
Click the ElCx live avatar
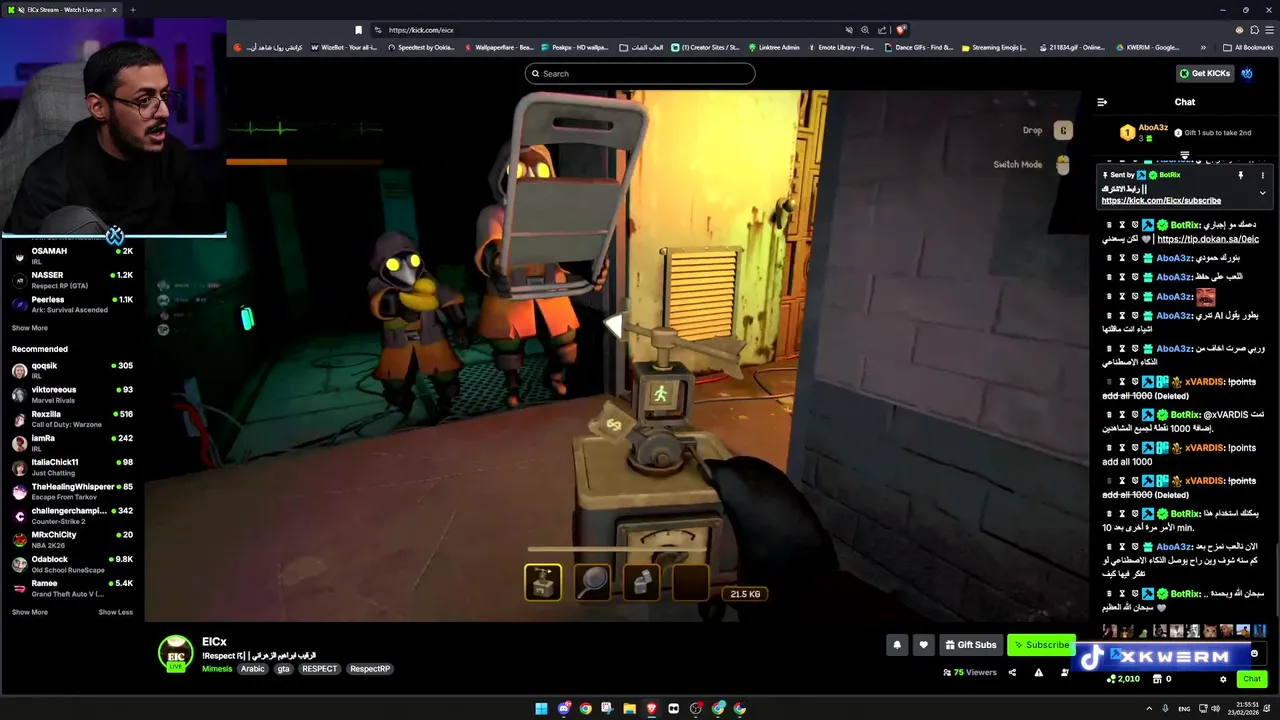176,653
